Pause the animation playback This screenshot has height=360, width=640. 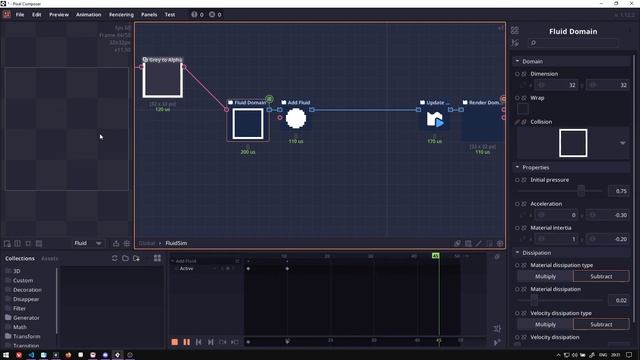[187, 342]
